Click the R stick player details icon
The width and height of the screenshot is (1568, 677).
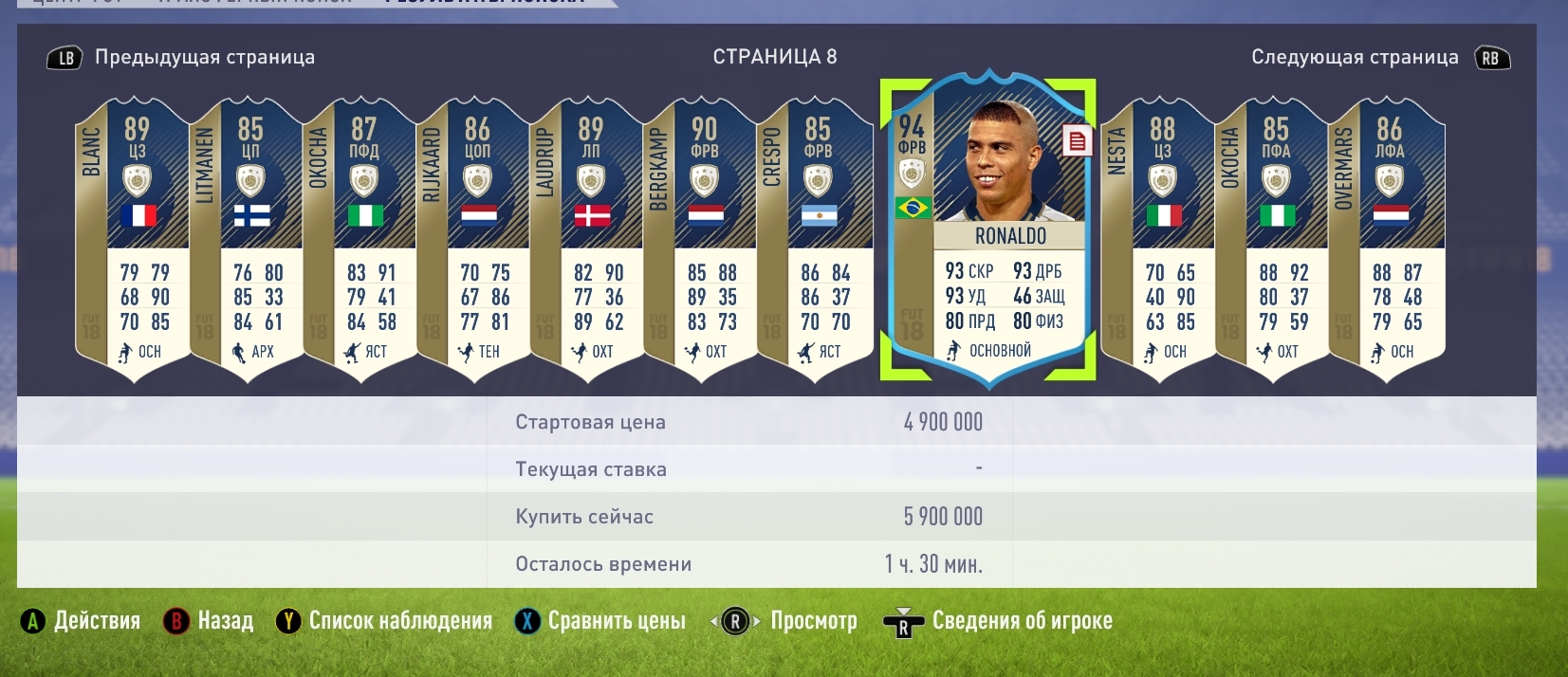(x=903, y=623)
